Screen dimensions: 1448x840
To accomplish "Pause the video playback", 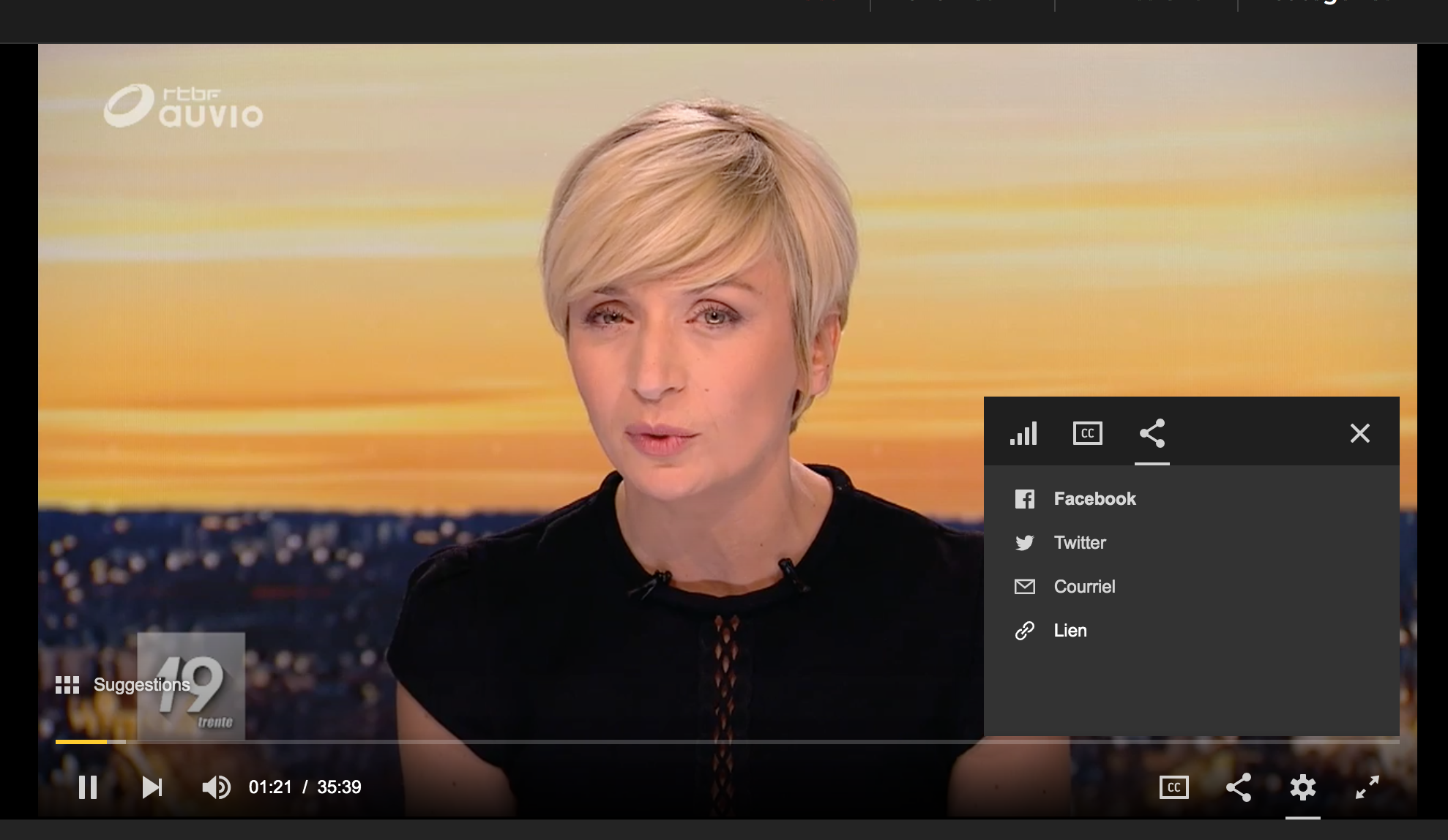I will 88,787.
